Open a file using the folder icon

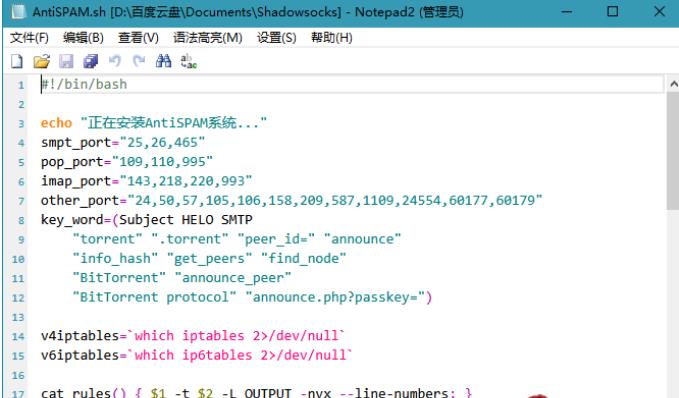42,61
